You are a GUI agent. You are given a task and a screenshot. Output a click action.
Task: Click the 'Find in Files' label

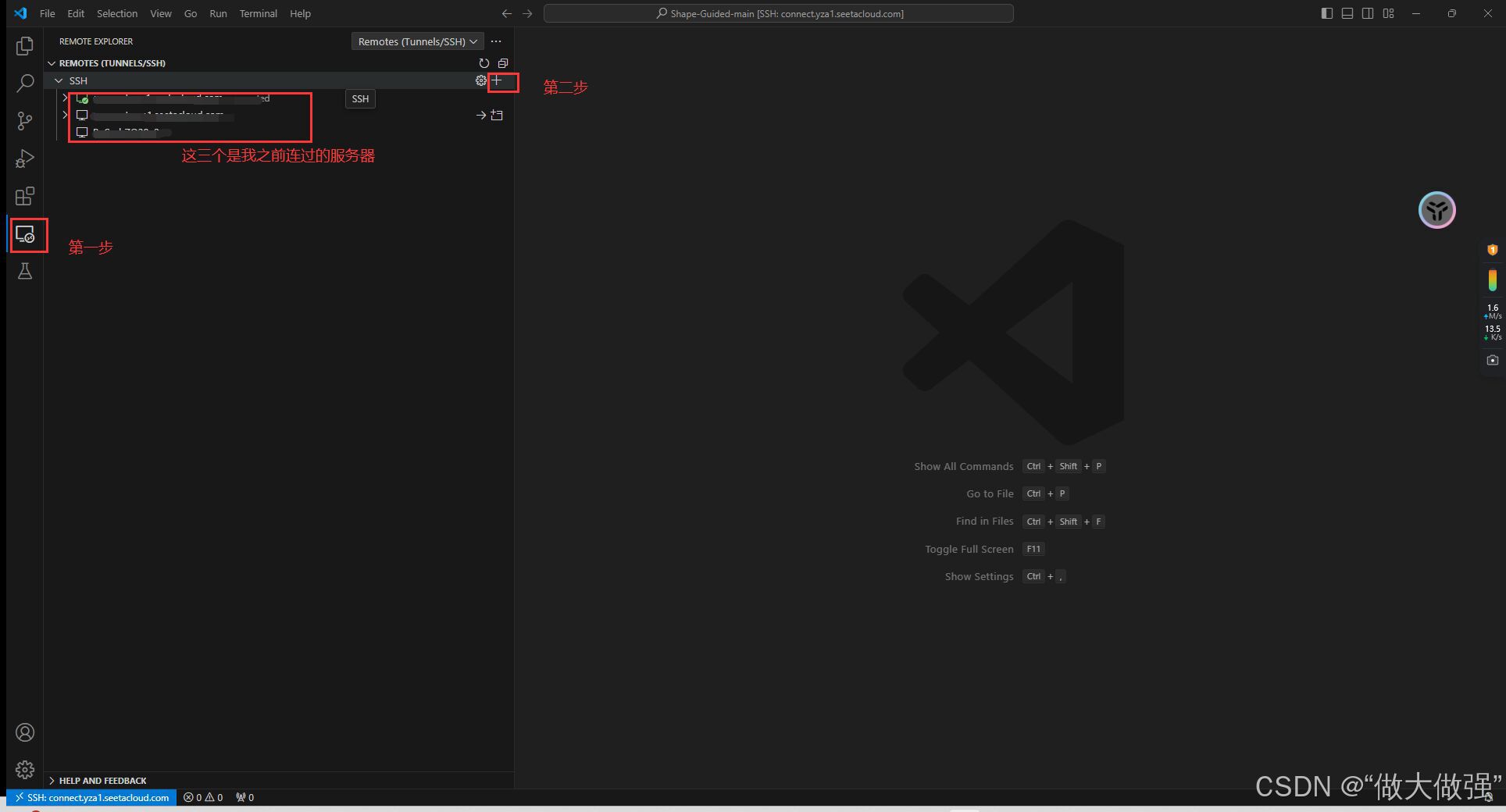pyautogui.click(x=984, y=521)
